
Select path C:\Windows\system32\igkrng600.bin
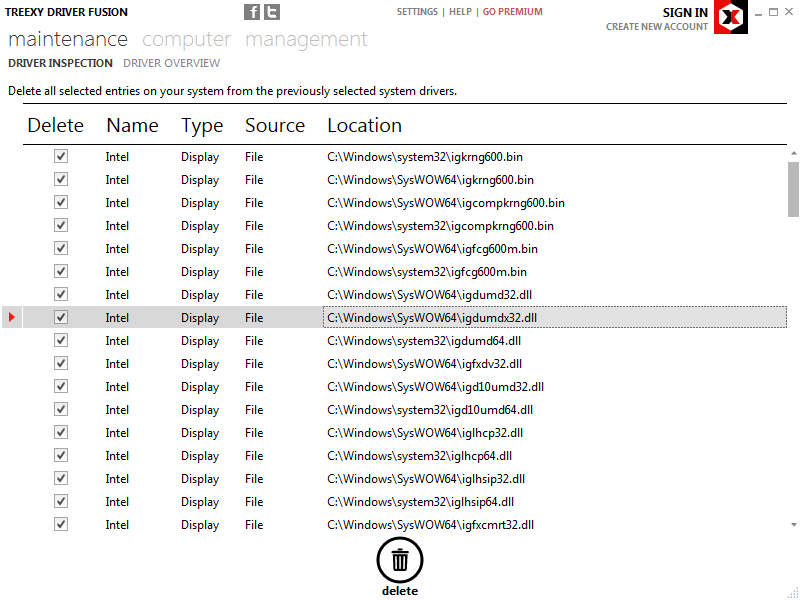pyautogui.click(x=425, y=157)
